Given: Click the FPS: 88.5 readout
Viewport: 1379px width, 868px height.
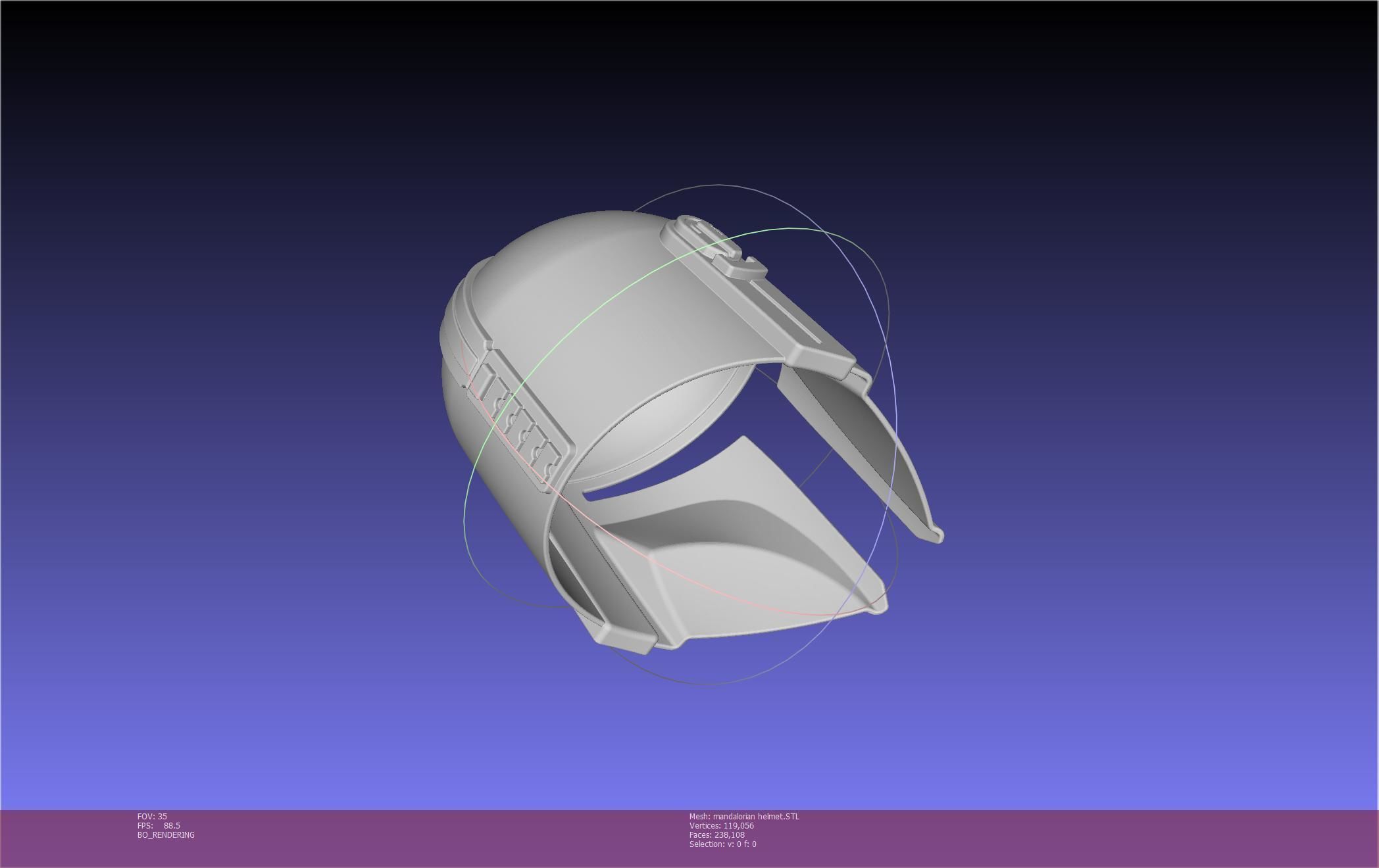Looking at the screenshot, I should pyautogui.click(x=159, y=825).
